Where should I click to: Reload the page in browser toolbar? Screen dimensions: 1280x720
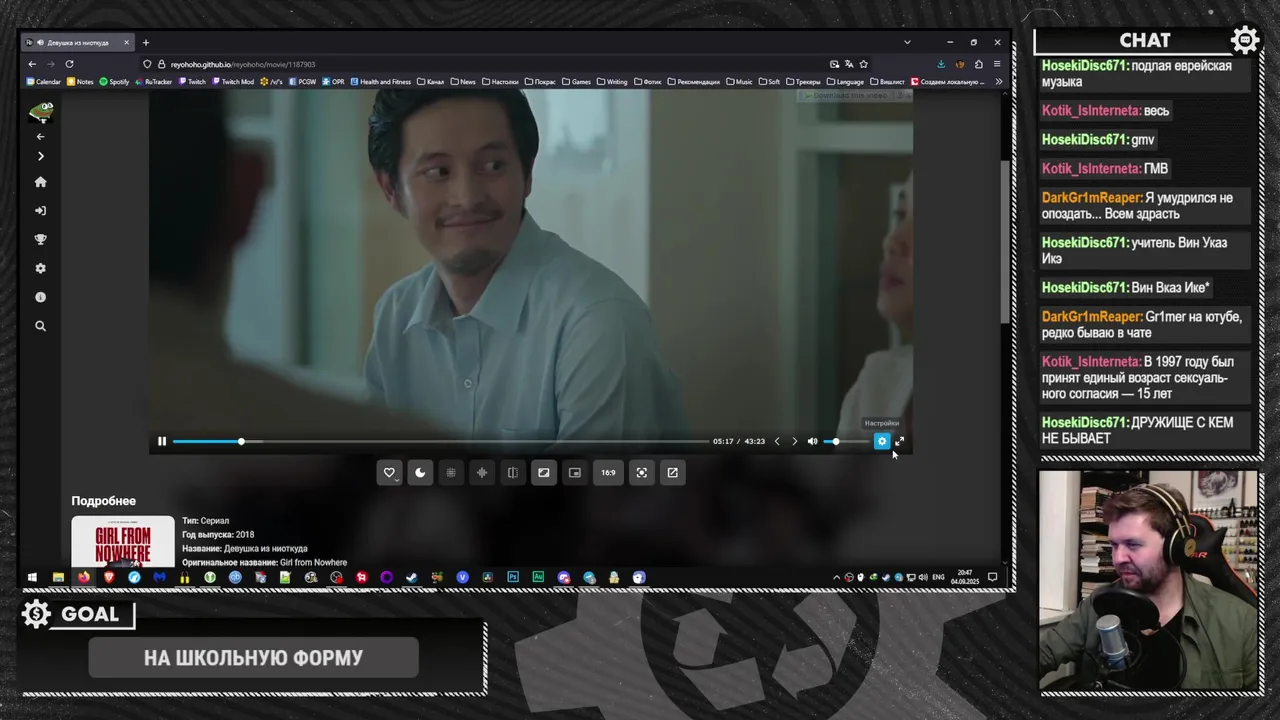point(69,64)
